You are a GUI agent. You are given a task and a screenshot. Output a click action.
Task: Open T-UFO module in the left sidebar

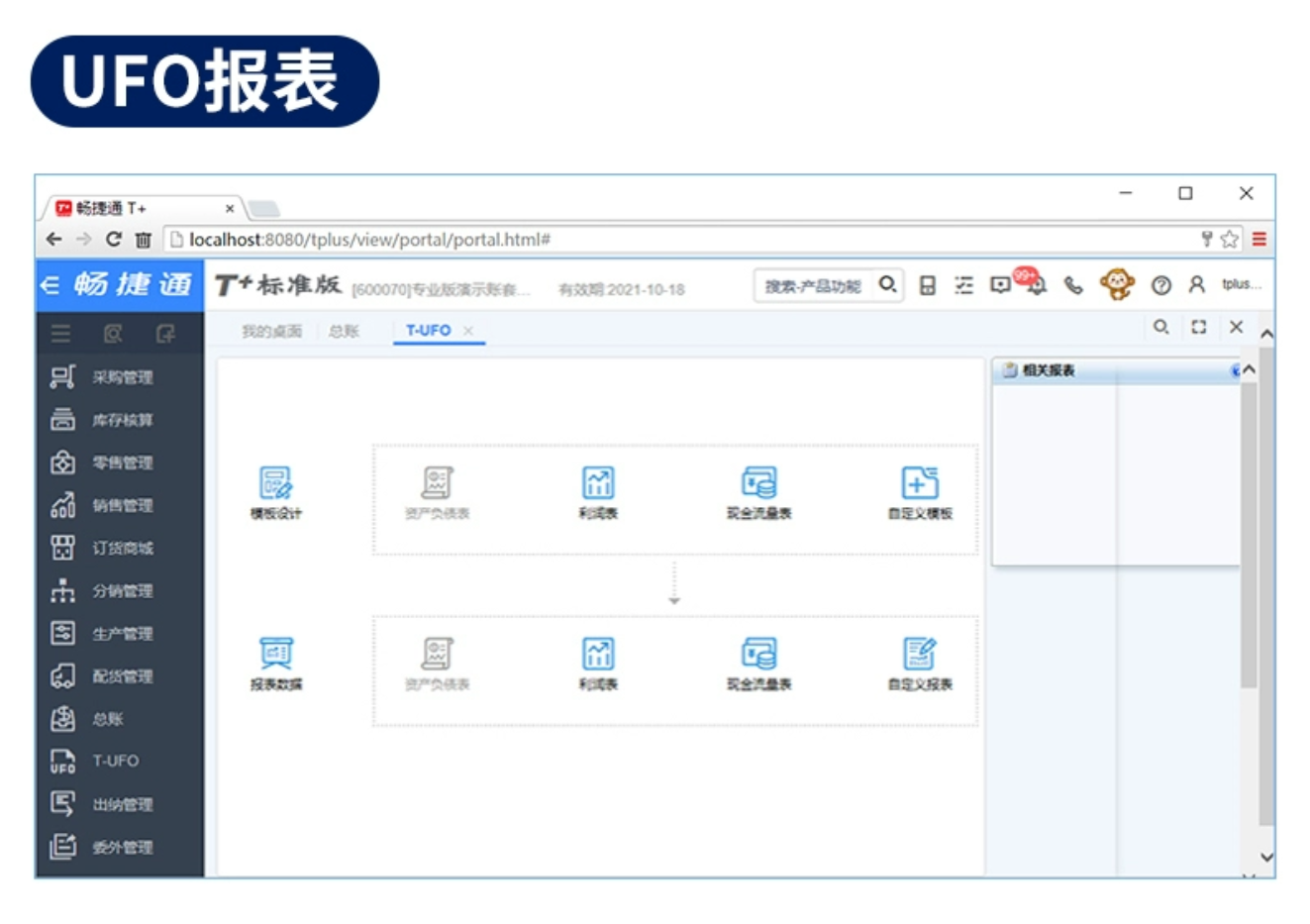pos(95,761)
